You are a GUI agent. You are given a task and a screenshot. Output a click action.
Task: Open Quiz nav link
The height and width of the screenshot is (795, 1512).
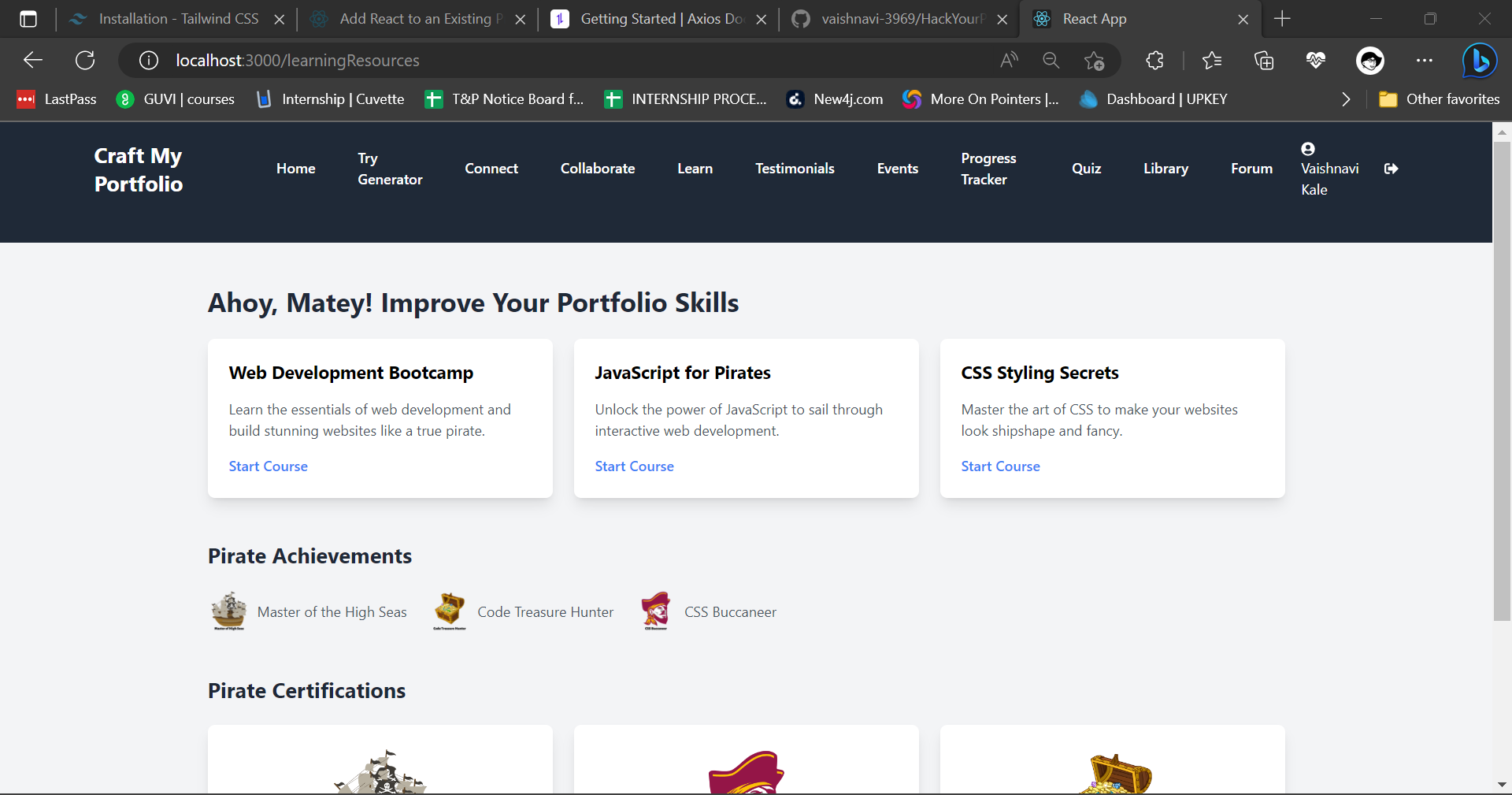click(x=1086, y=169)
